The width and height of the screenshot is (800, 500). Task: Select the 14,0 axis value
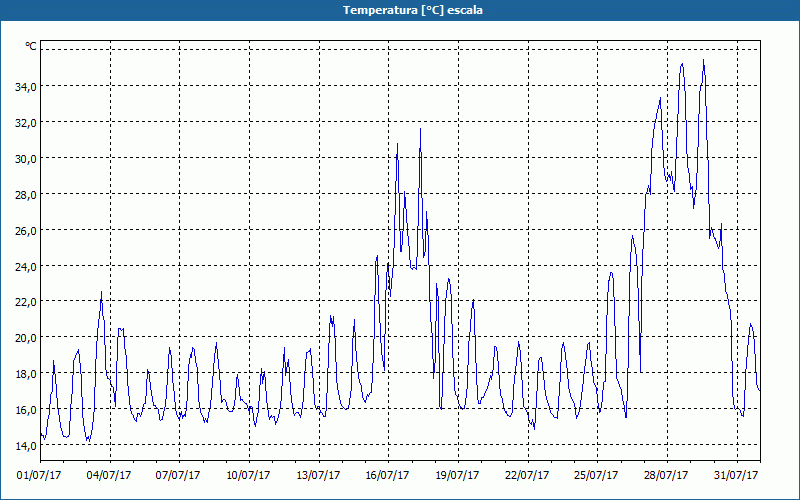pos(26,445)
